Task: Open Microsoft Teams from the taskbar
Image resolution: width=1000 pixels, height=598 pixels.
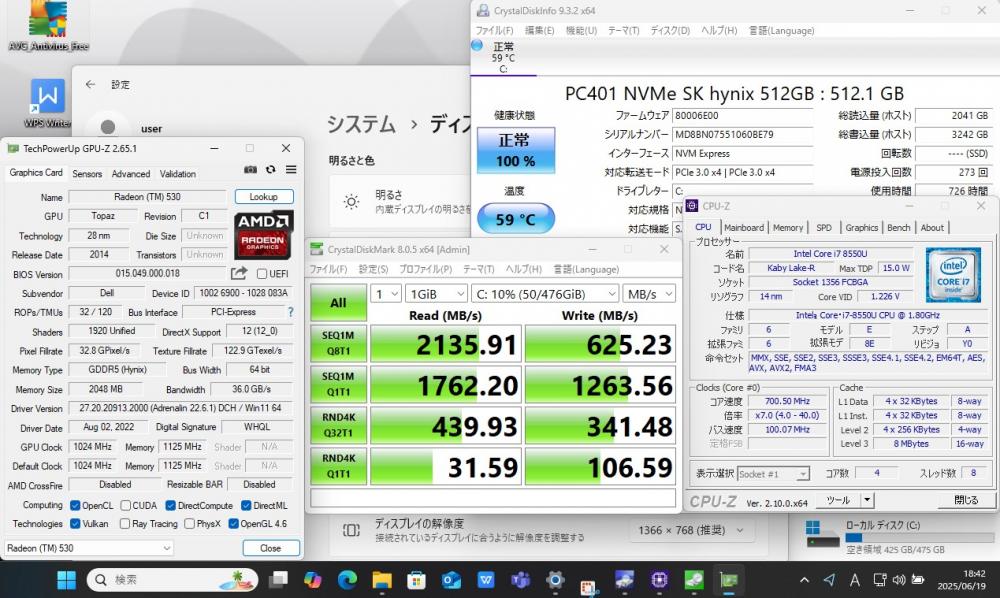Action: pyautogui.click(x=520, y=580)
